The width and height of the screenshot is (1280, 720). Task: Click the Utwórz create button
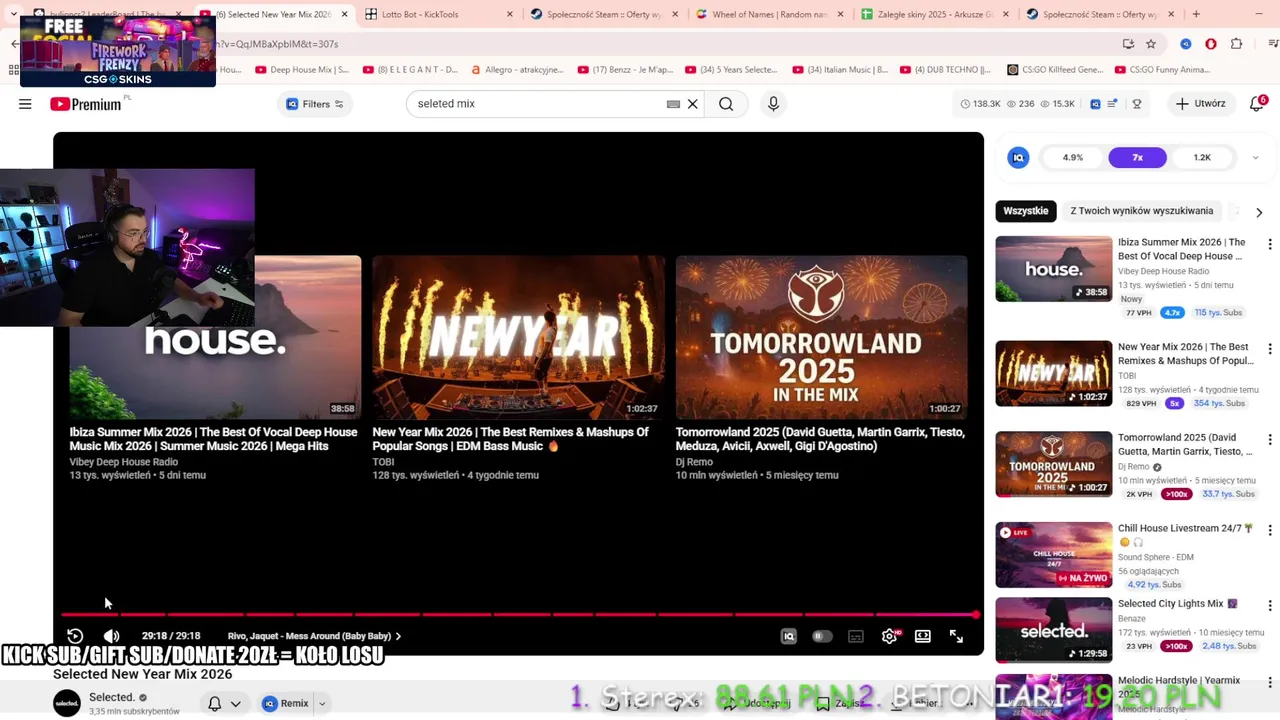tap(1200, 104)
